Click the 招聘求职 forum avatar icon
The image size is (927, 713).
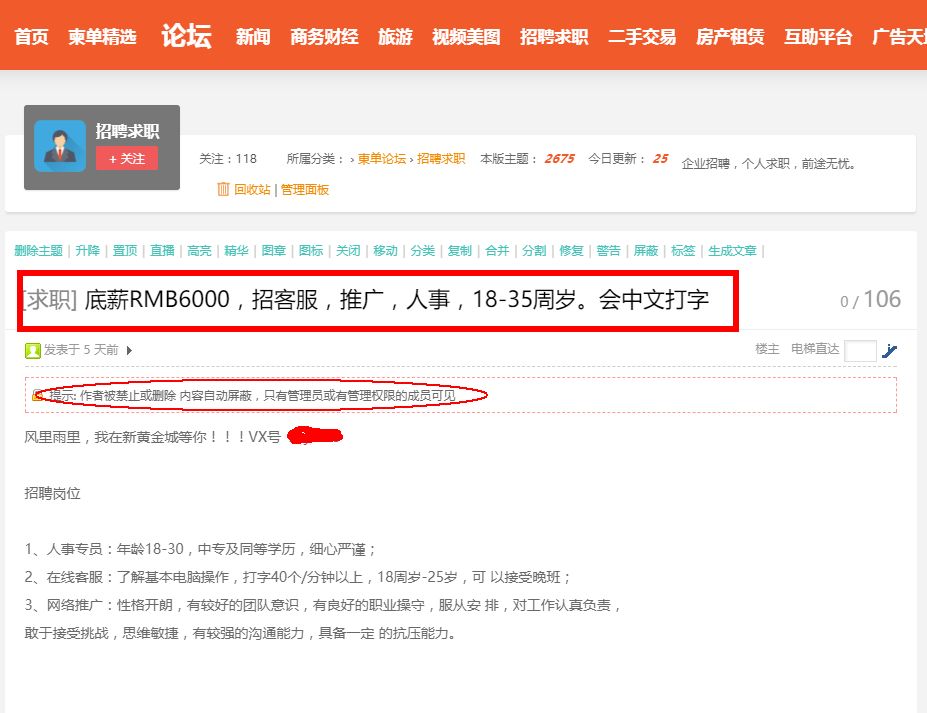(60, 146)
